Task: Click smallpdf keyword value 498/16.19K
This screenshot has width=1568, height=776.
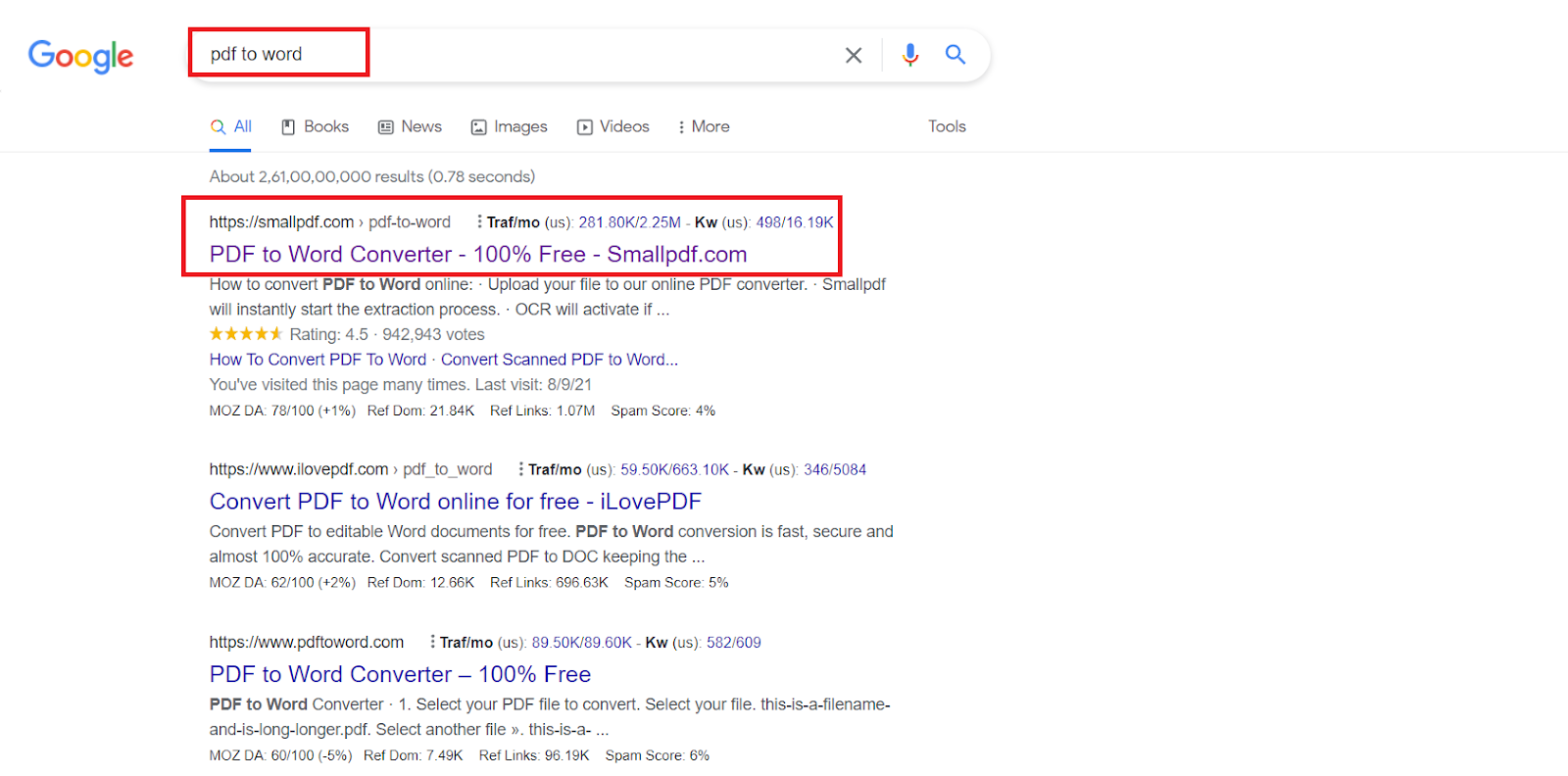Action: pos(795,222)
